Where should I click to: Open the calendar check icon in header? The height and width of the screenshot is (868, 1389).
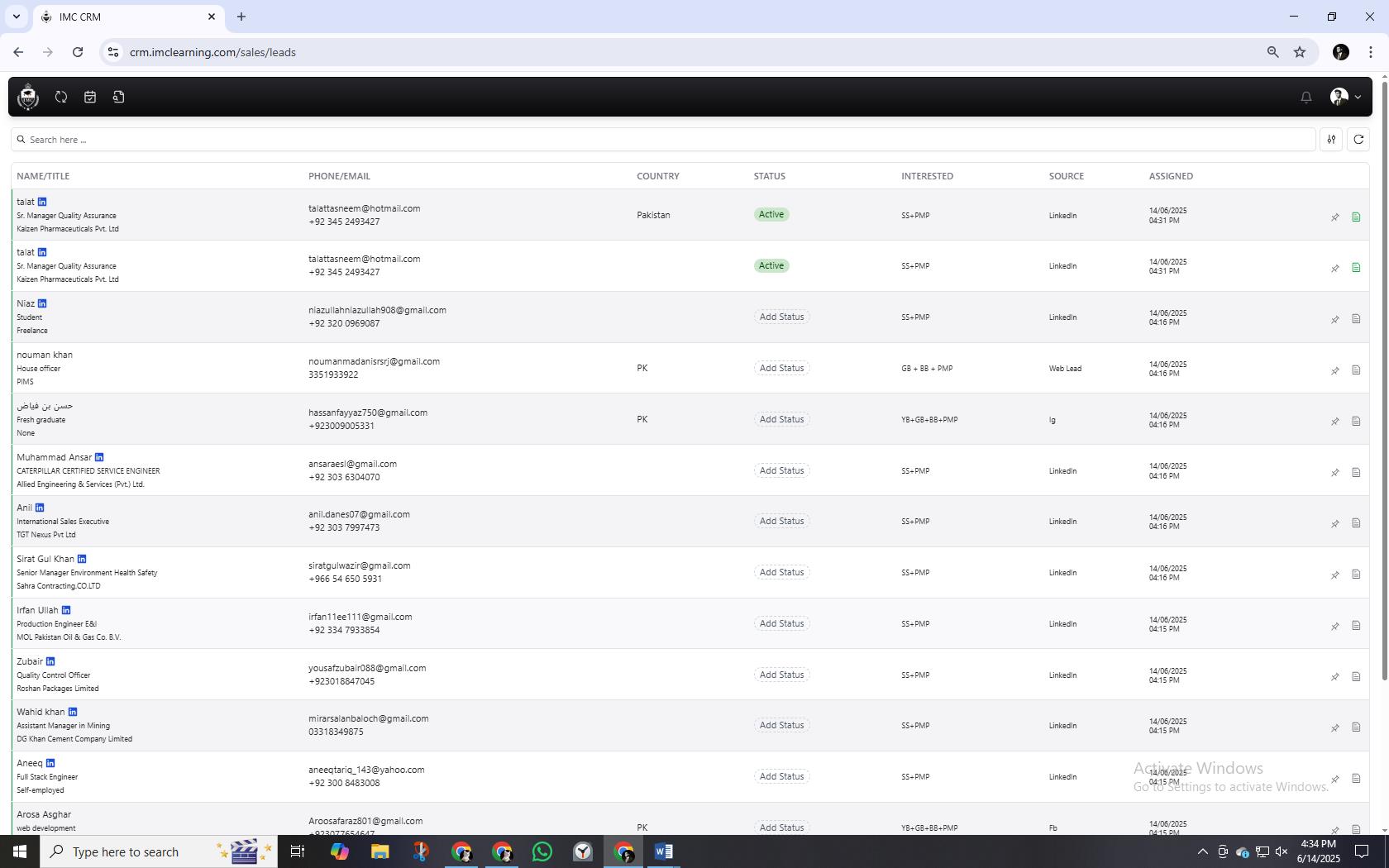pyautogui.click(x=90, y=97)
